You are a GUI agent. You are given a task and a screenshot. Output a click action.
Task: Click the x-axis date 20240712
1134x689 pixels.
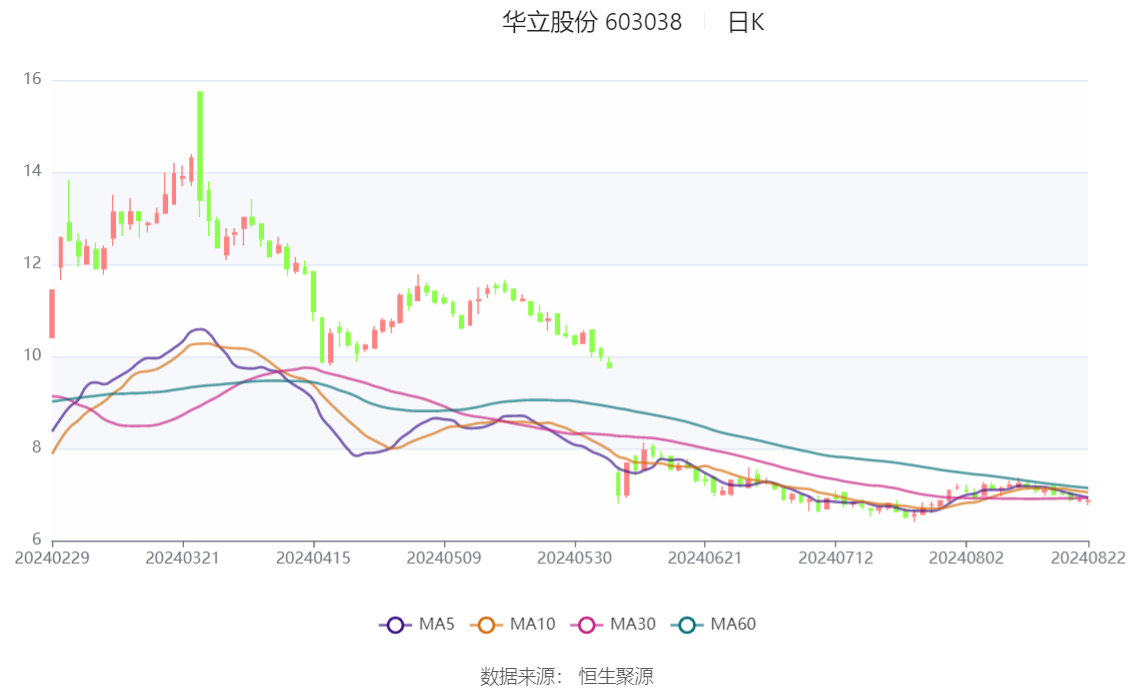(x=835, y=558)
